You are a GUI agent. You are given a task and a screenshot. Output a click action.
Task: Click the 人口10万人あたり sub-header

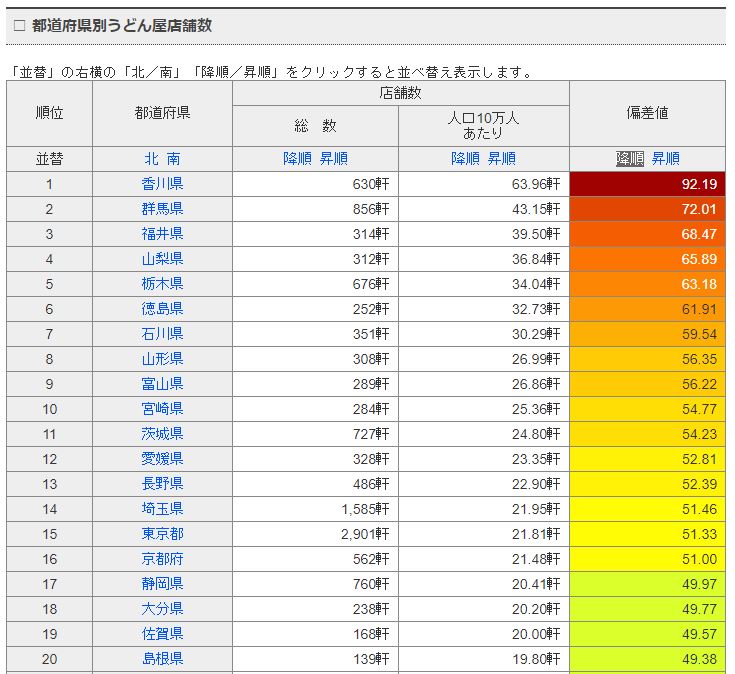click(x=484, y=126)
